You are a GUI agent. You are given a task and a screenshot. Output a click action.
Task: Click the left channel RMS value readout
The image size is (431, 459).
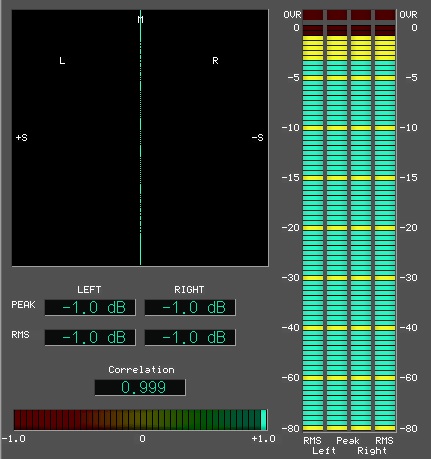point(90,337)
